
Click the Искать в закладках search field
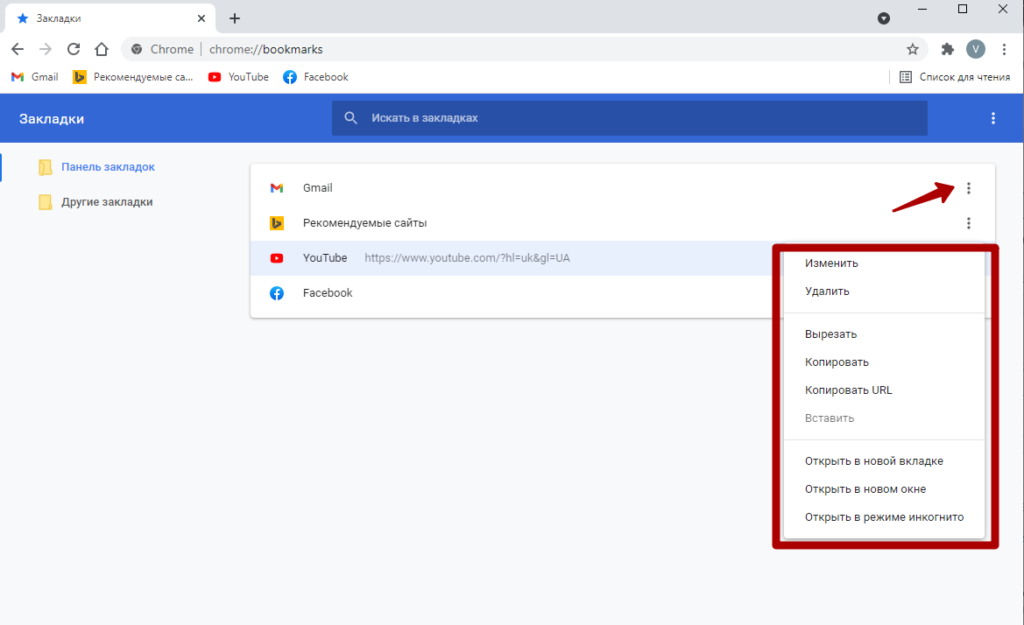click(630, 118)
